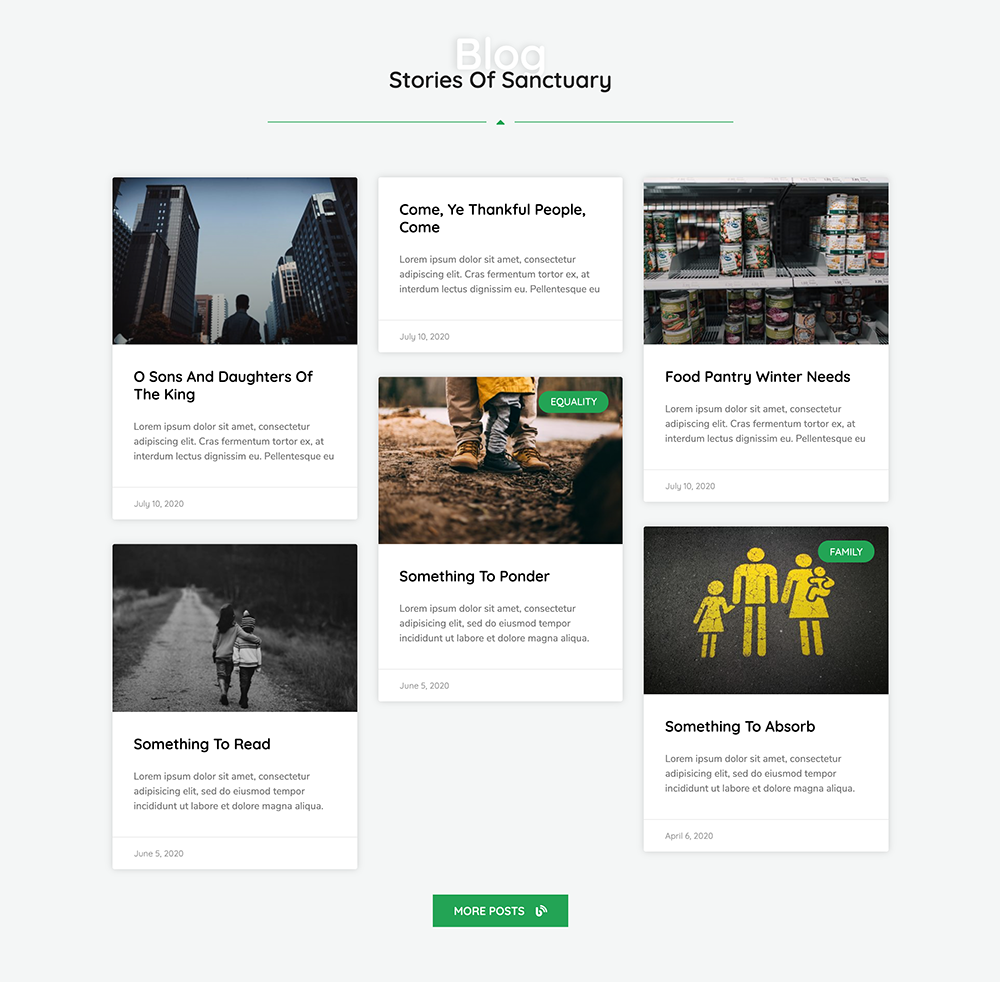The width and height of the screenshot is (1000, 982).
Task: Click the city skyscrapers post thumbnail
Action: (x=234, y=261)
